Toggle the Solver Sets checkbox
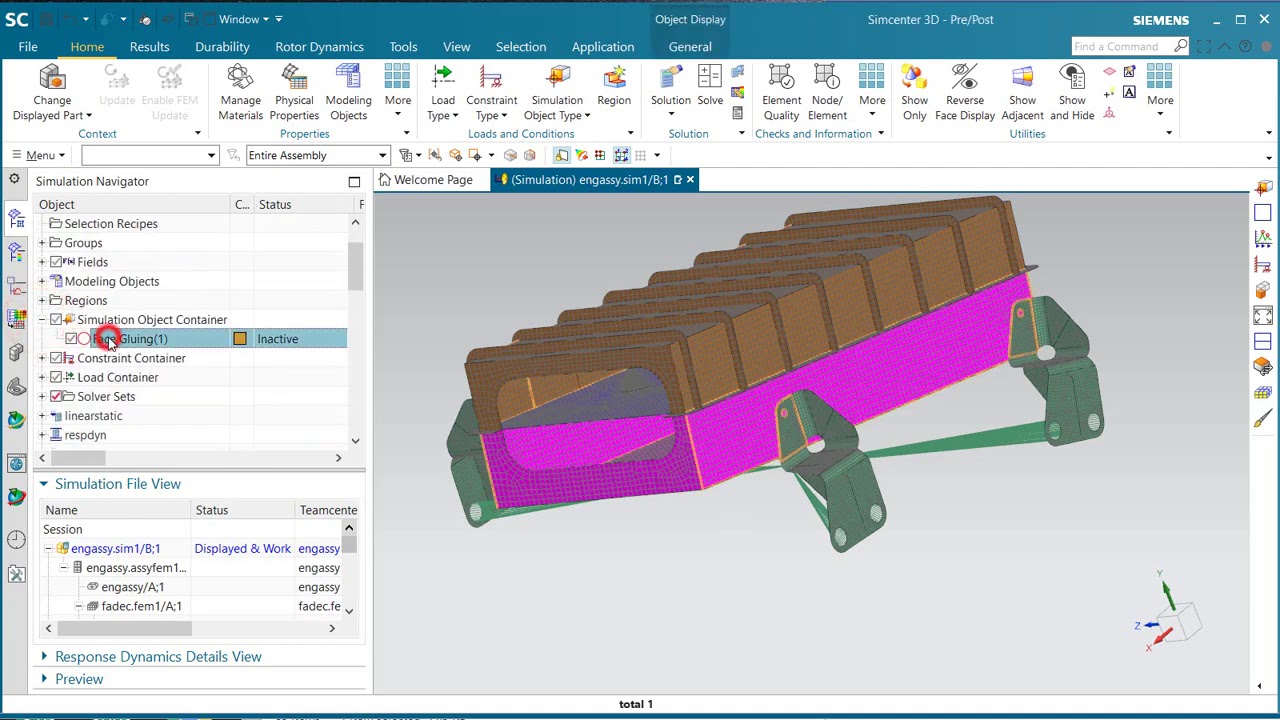Viewport: 1280px width, 720px height. 56,396
